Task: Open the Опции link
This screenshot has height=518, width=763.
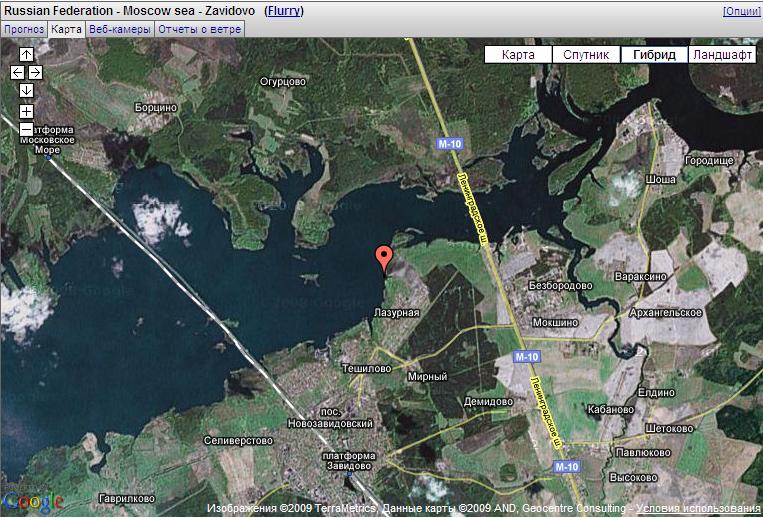Action: click(x=740, y=11)
